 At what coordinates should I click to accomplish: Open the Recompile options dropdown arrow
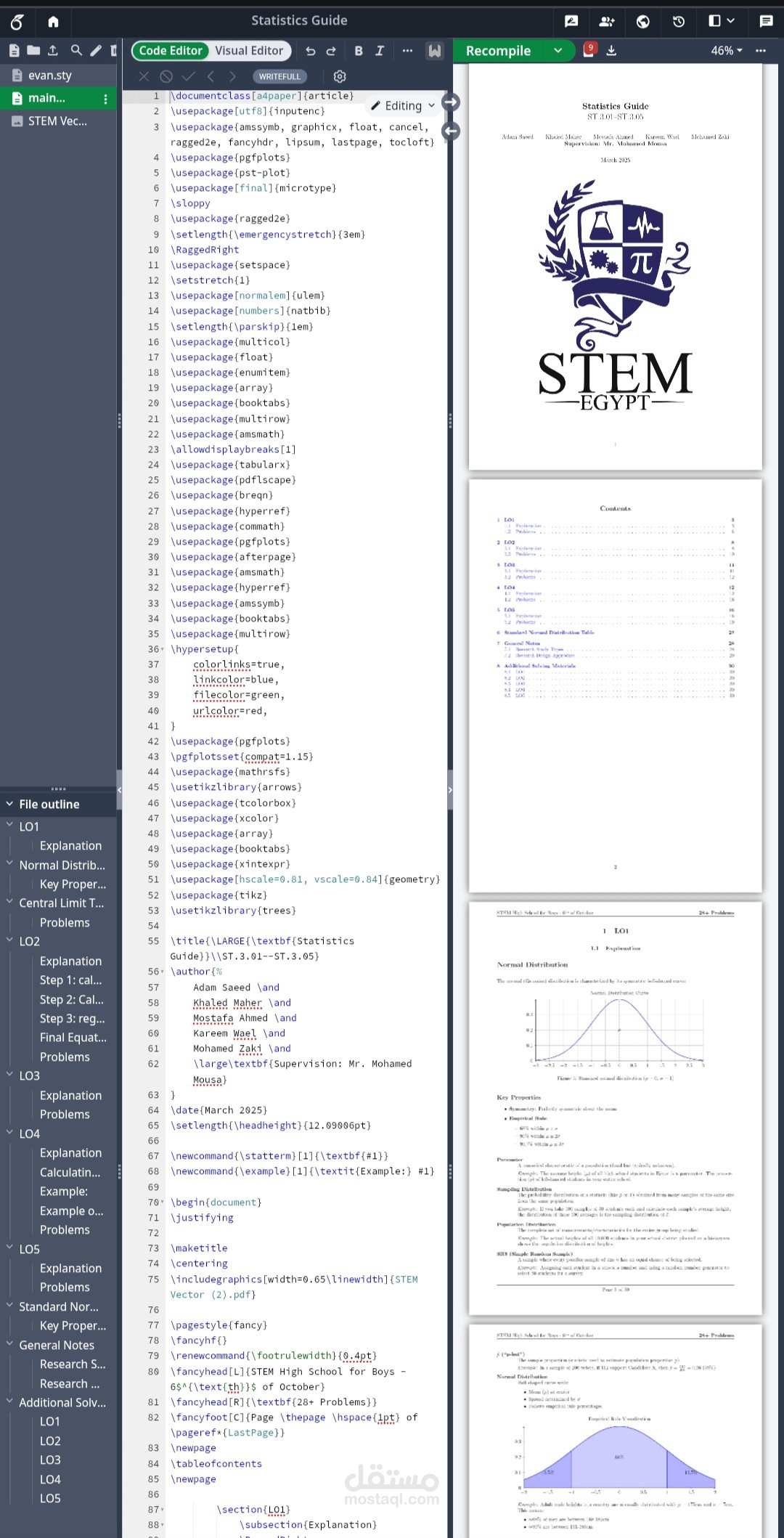tap(558, 51)
